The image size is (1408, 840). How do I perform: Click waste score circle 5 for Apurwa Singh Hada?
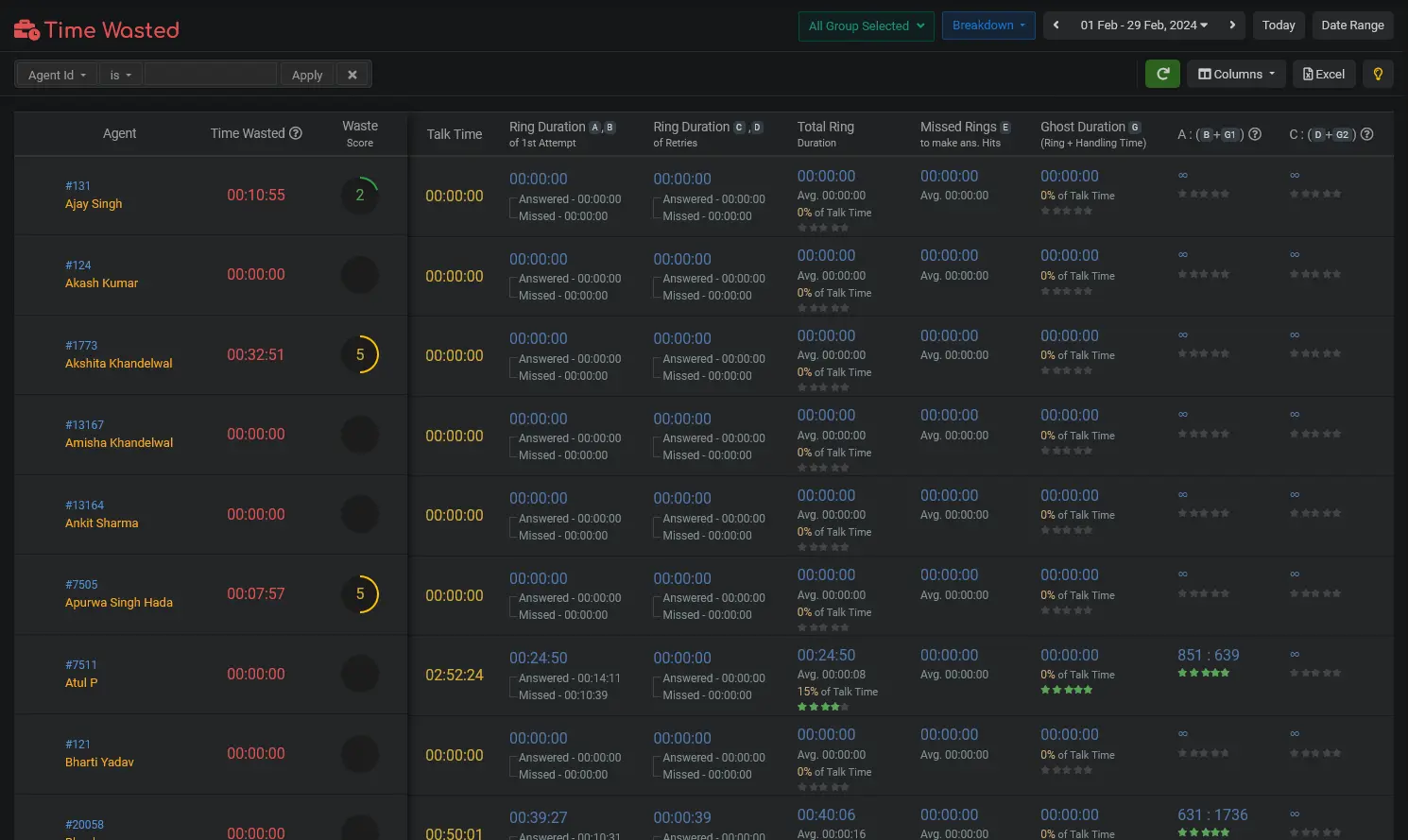point(360,594)
